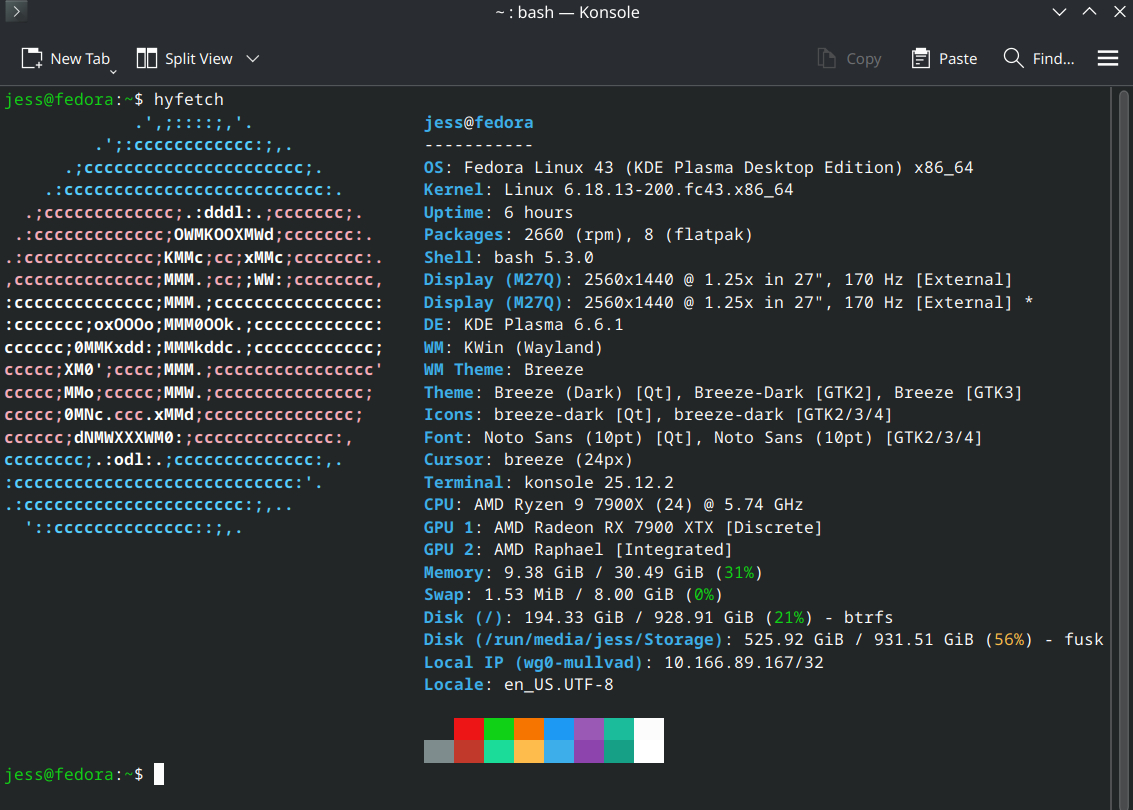The height and width of the screenshot is (810, 1133).
Task: Click the "bash — Konsole" window title
Action: 567,12
